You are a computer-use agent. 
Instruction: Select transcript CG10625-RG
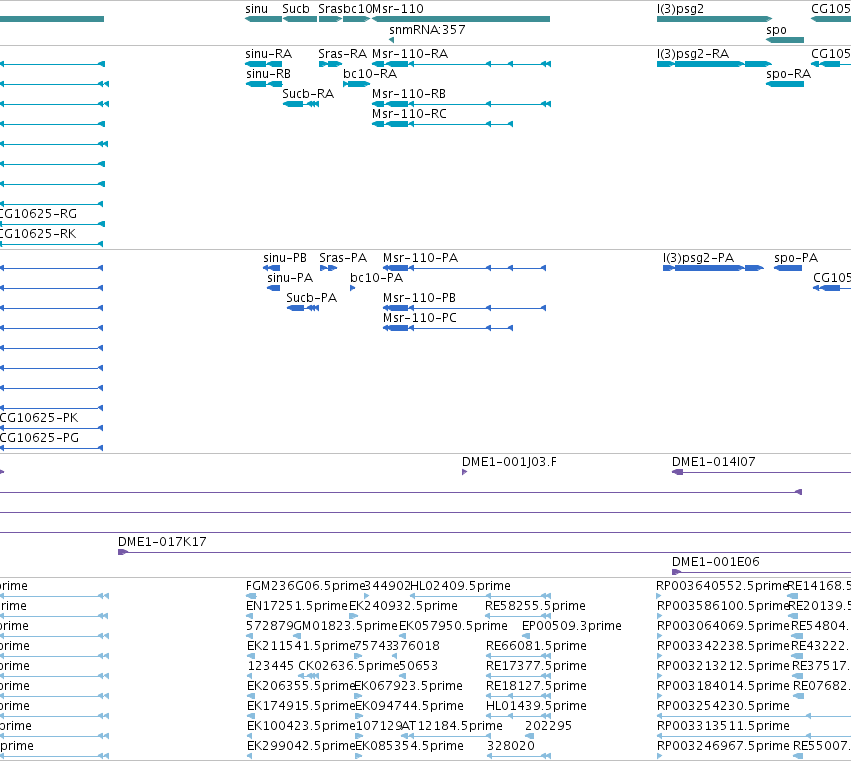pyautogui.click(x=38, y=214)
